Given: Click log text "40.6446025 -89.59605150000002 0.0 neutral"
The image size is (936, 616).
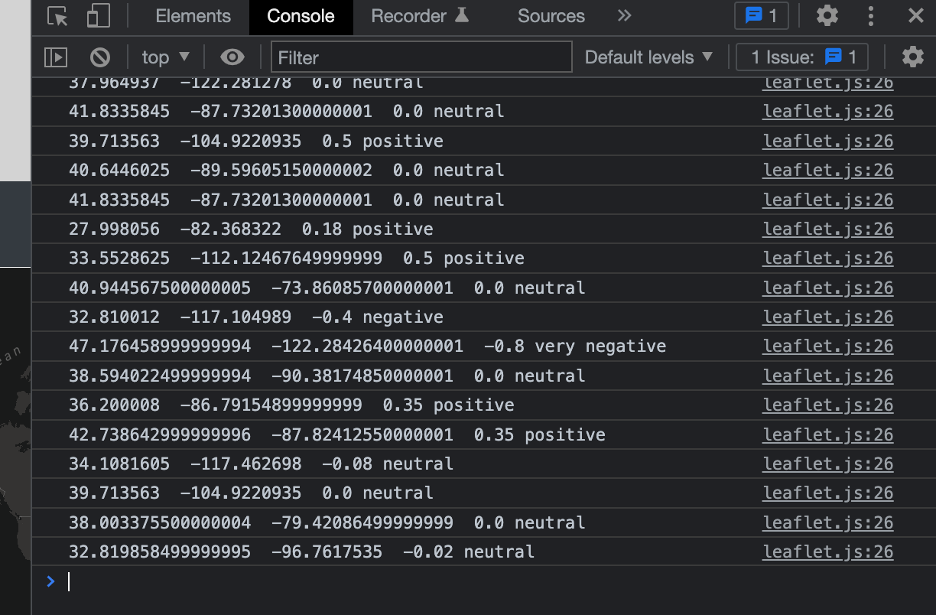Looking at the screenshot, I should tap(287, 170).
